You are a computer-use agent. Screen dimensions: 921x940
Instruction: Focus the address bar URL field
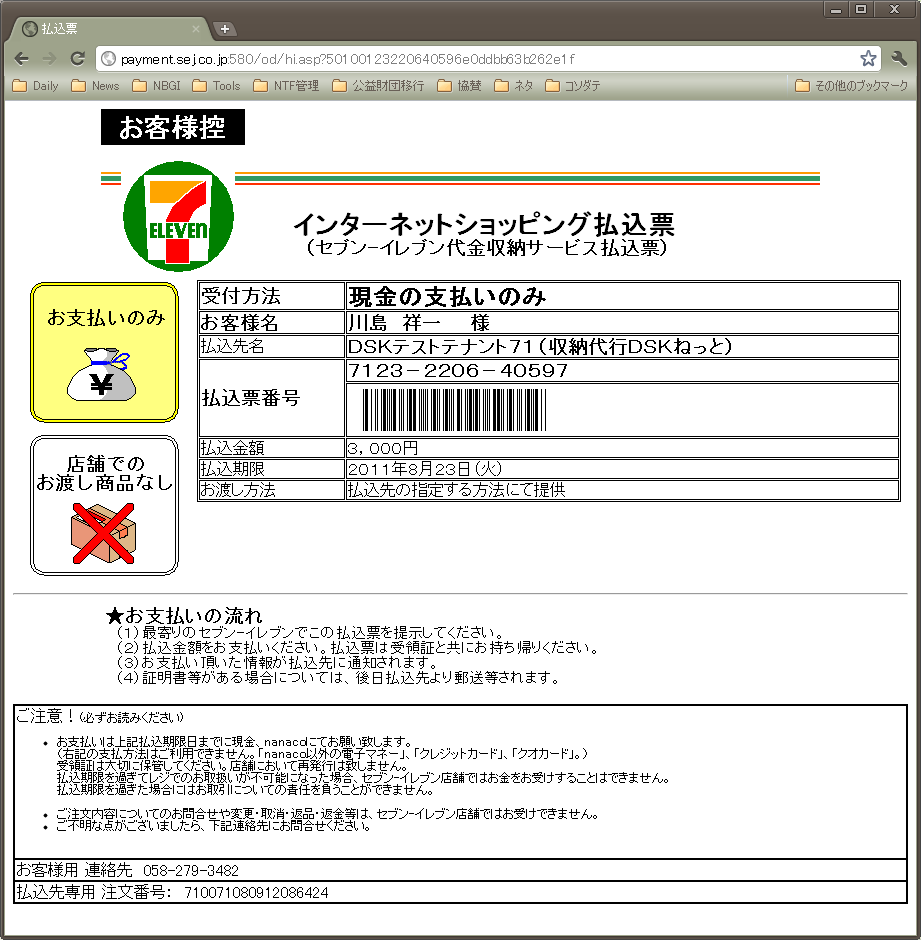pos(487,59)
